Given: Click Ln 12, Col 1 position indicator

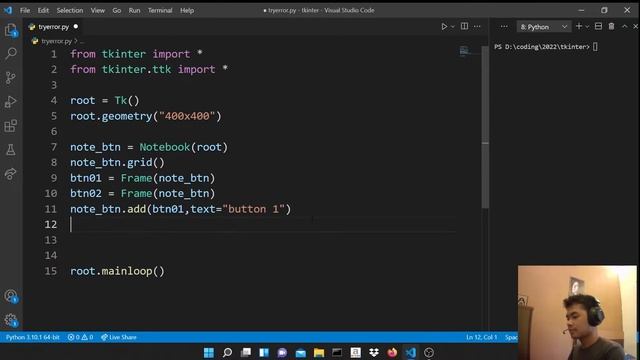Looking at the screenshot, I should (x=482, y=337).
